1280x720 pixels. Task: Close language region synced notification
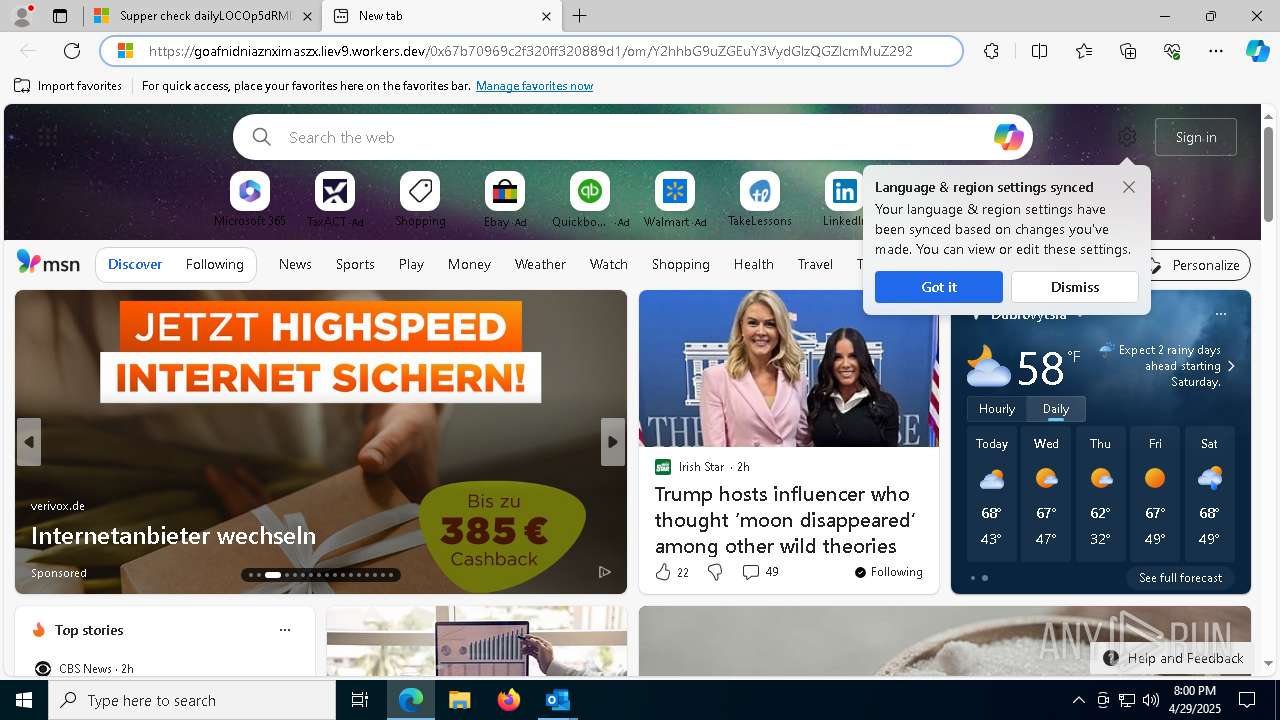point(1129,187)
